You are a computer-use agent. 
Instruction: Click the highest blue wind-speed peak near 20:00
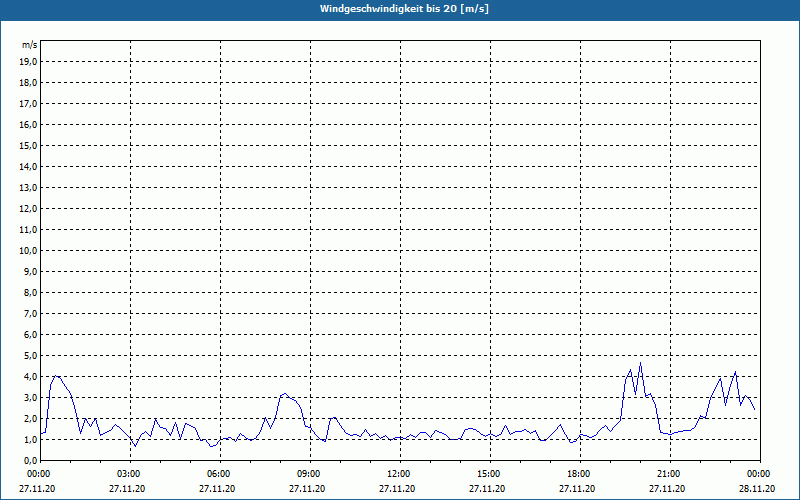640,363
